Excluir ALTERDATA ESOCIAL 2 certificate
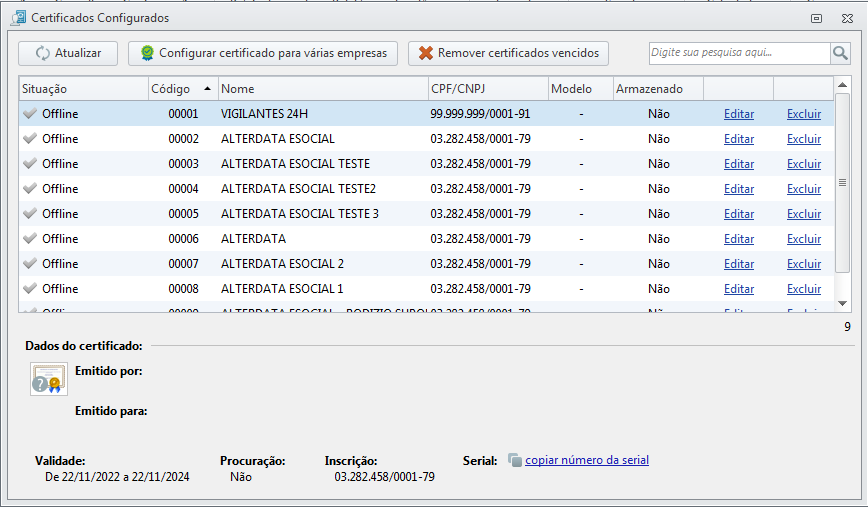 point(804,263)
